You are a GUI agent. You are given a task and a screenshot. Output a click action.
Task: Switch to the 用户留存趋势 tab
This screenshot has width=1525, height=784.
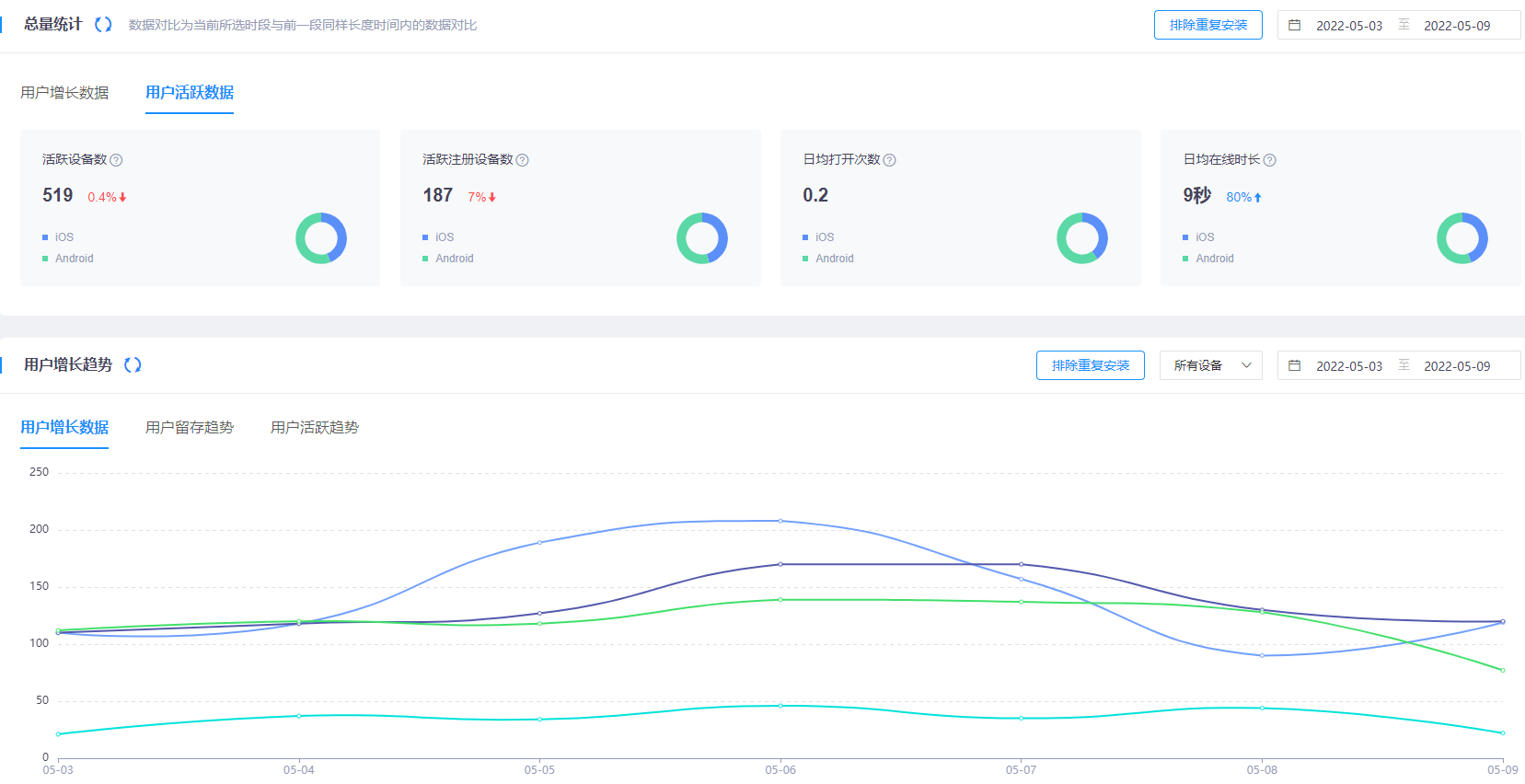190,428
